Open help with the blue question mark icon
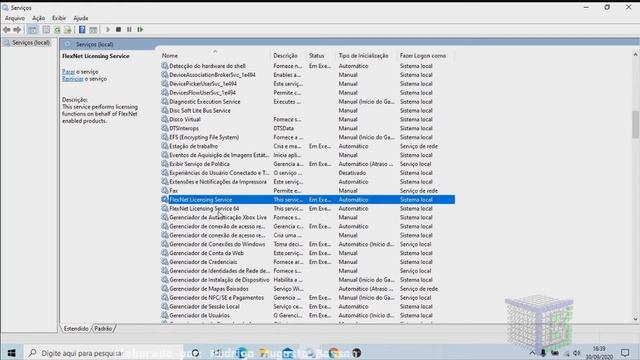The image size is (640, 360). [x=82, y=29]
